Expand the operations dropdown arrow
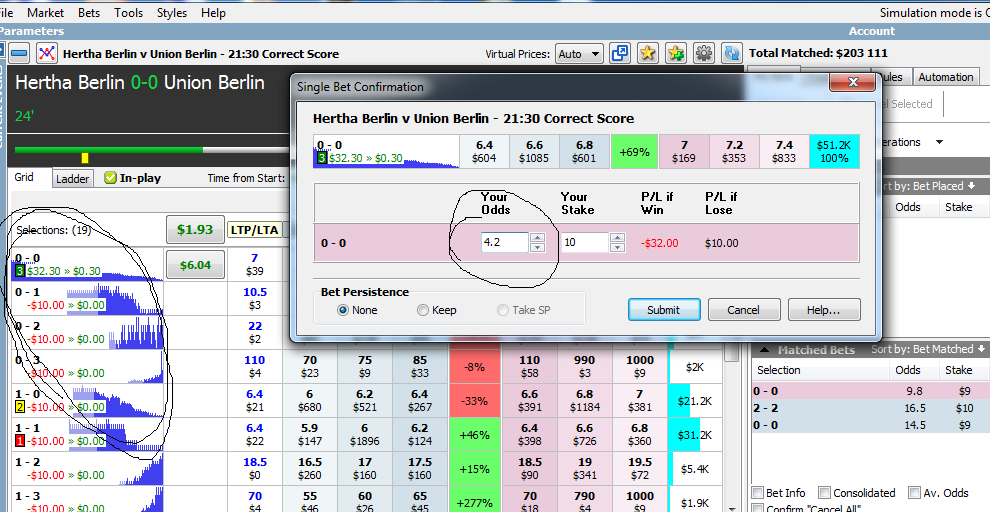This screenshot has width=990, height=512. click(x=939, y=142)
